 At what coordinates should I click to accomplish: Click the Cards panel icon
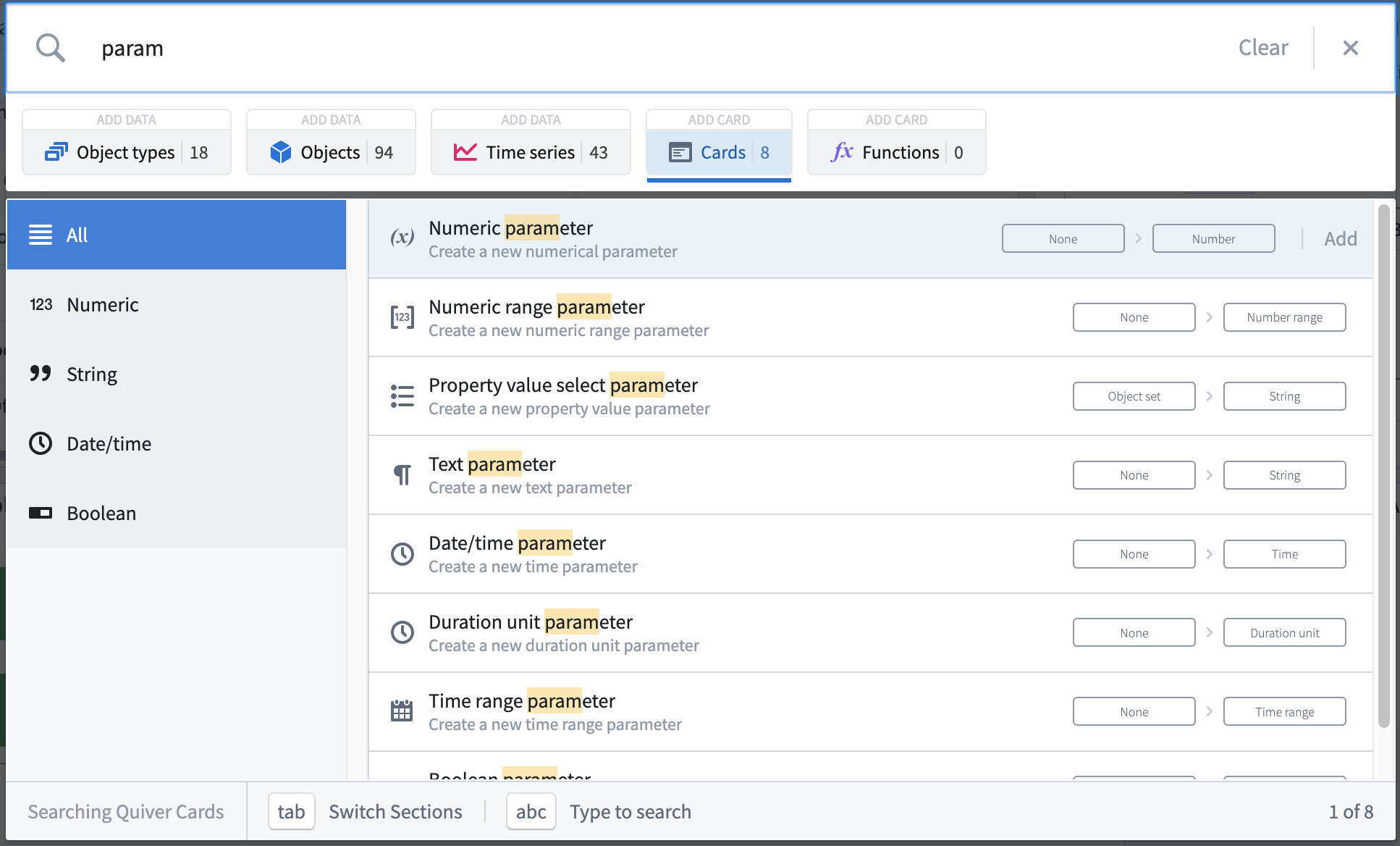[x=680, y=153]
